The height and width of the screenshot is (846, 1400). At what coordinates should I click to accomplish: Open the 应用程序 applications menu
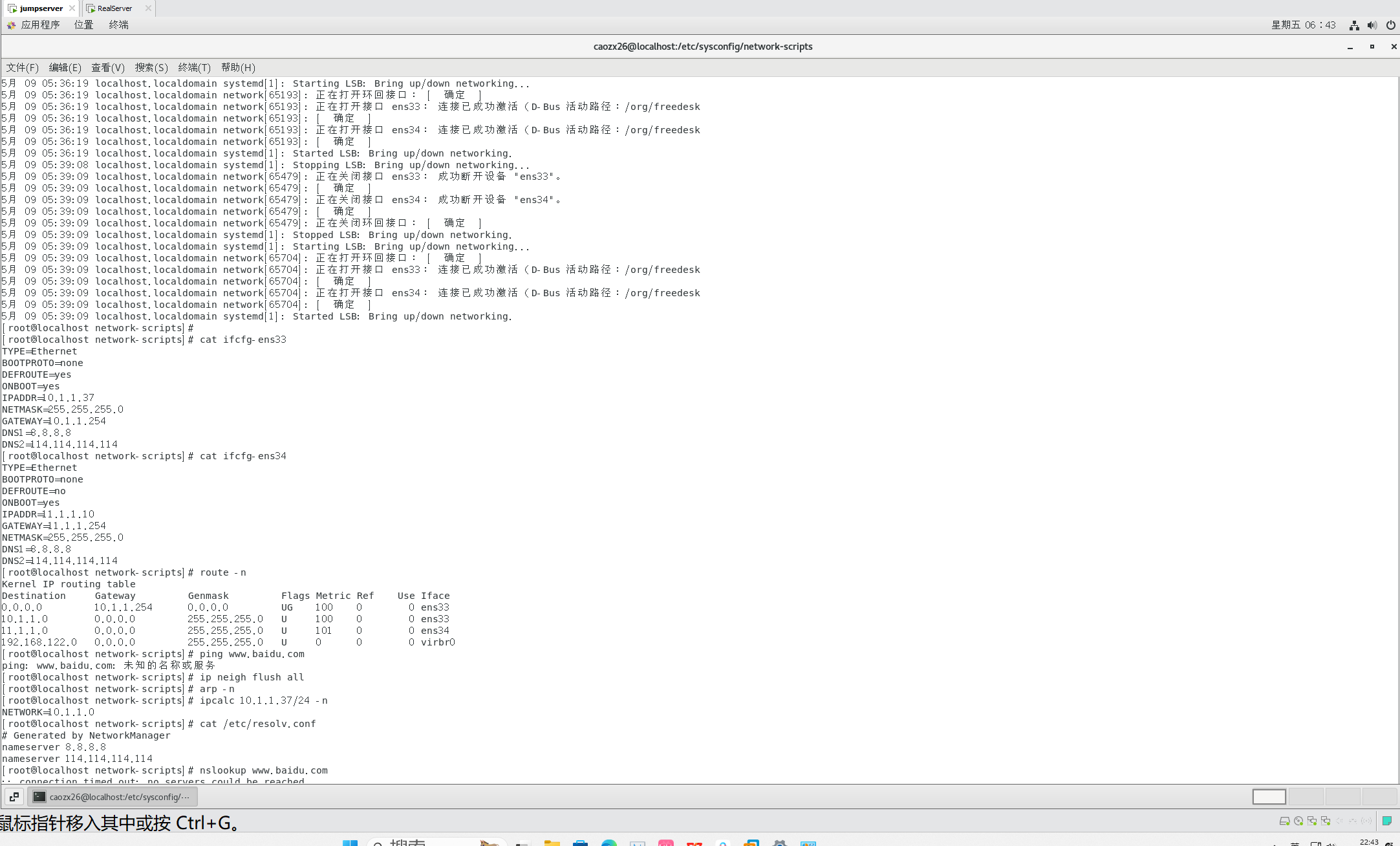point(39,25)
